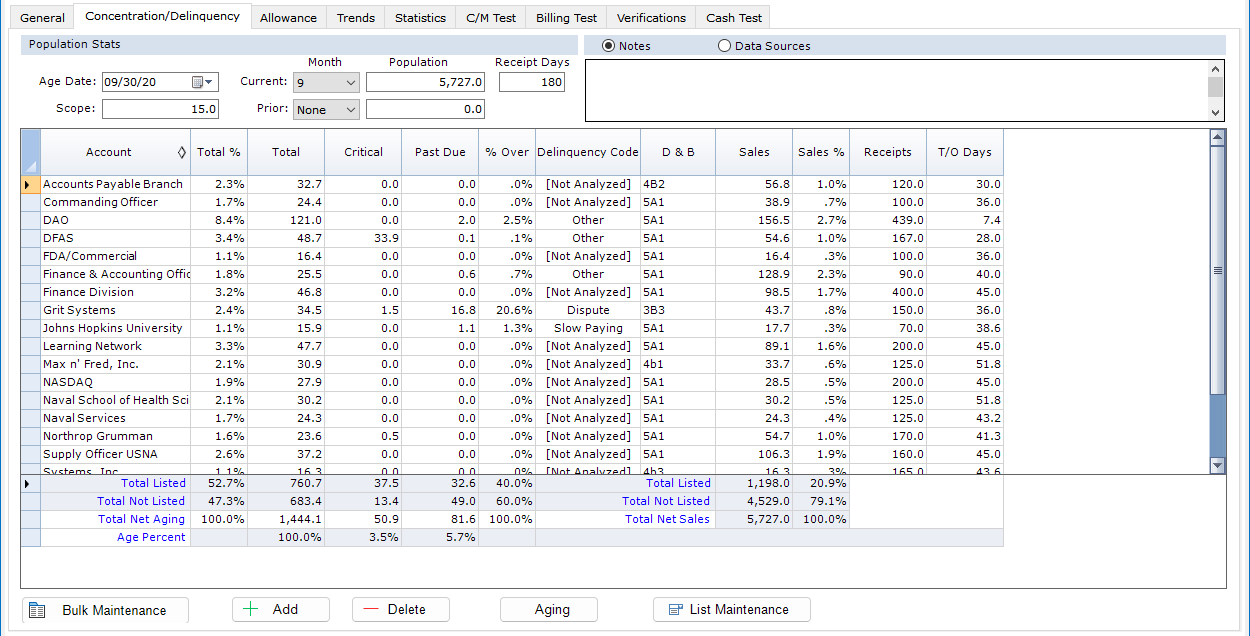
Task: Click the Receipt Days field
Action: pos(531,82)
